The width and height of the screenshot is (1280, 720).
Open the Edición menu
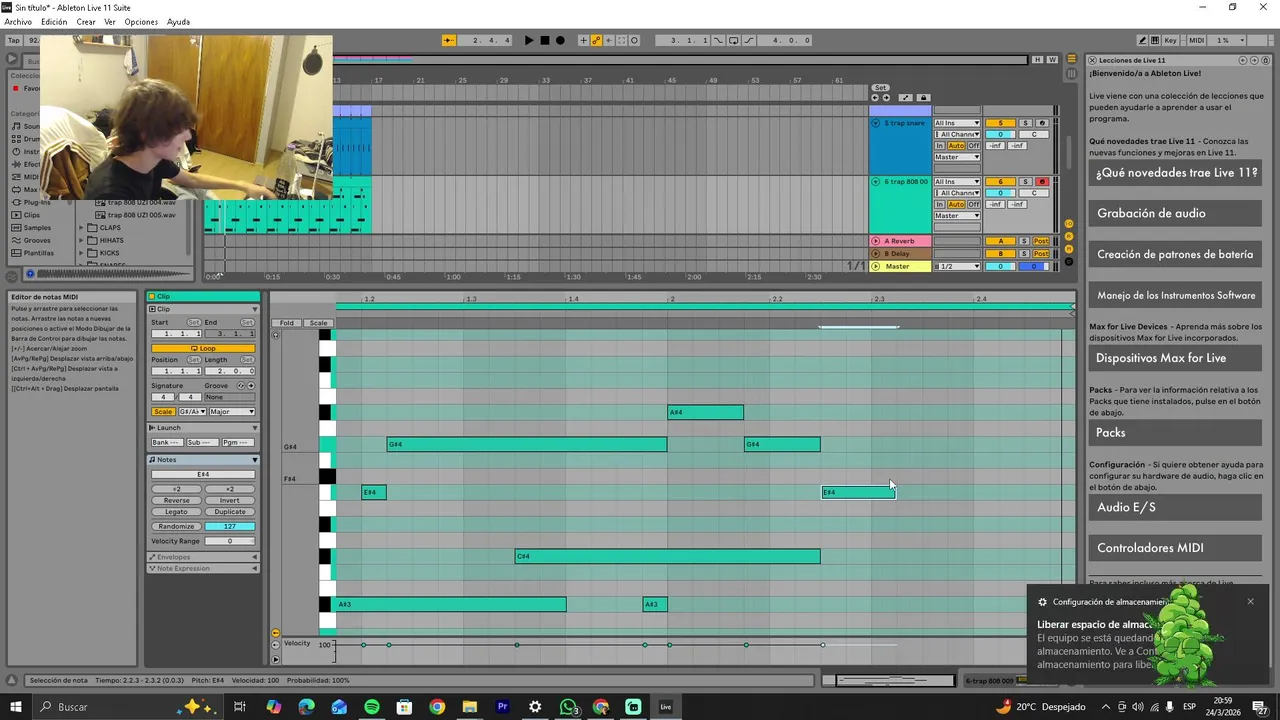coord(54,22)
